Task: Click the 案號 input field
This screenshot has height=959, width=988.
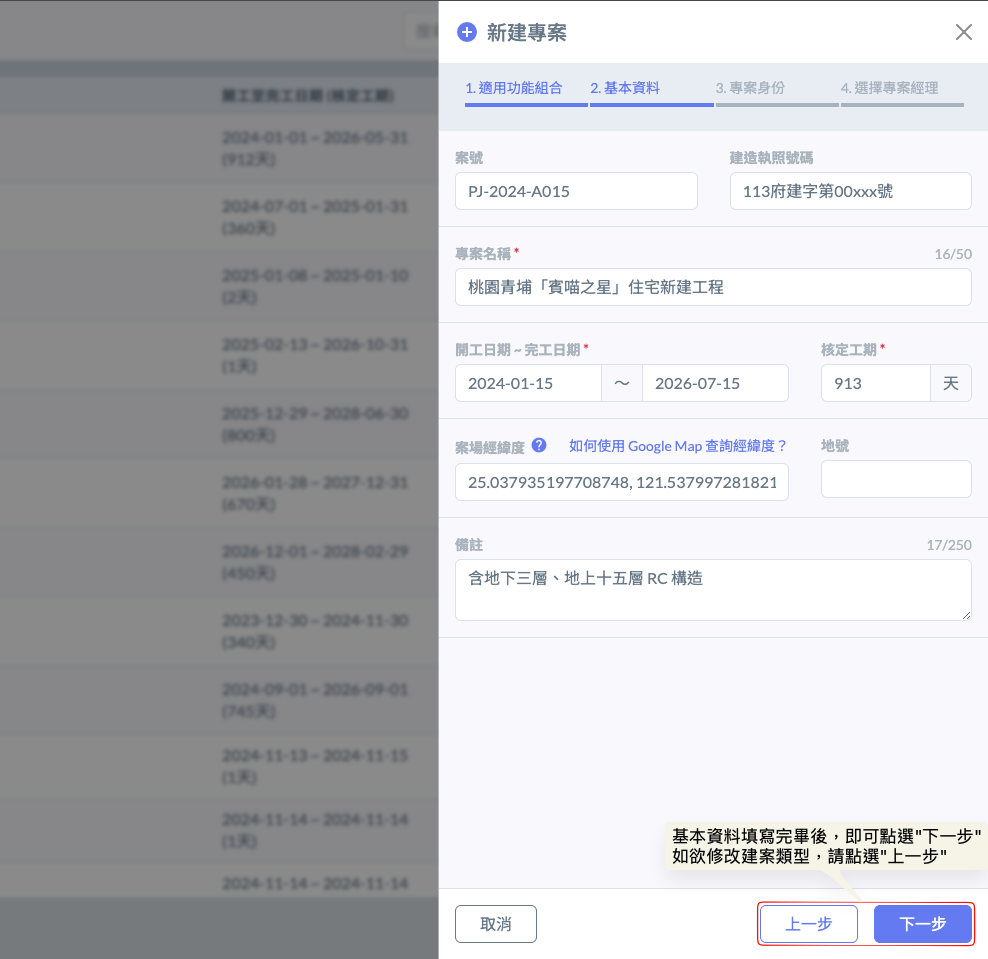Action: (576, 191)
